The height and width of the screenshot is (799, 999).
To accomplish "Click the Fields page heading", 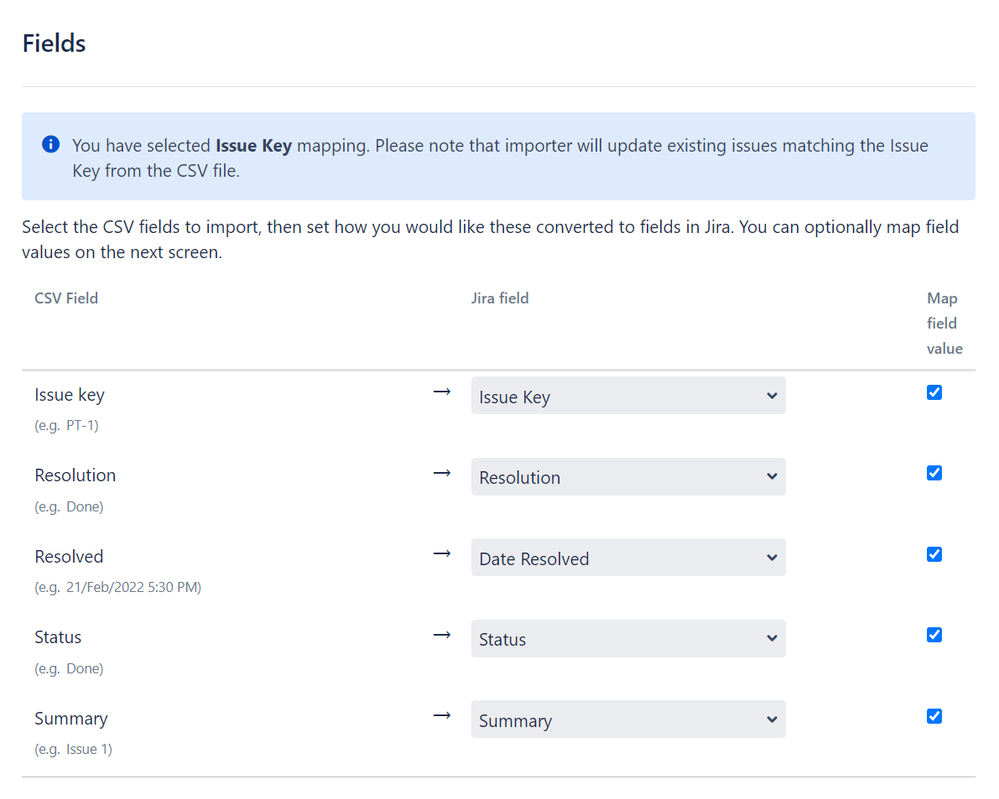I will click(54, 44).
